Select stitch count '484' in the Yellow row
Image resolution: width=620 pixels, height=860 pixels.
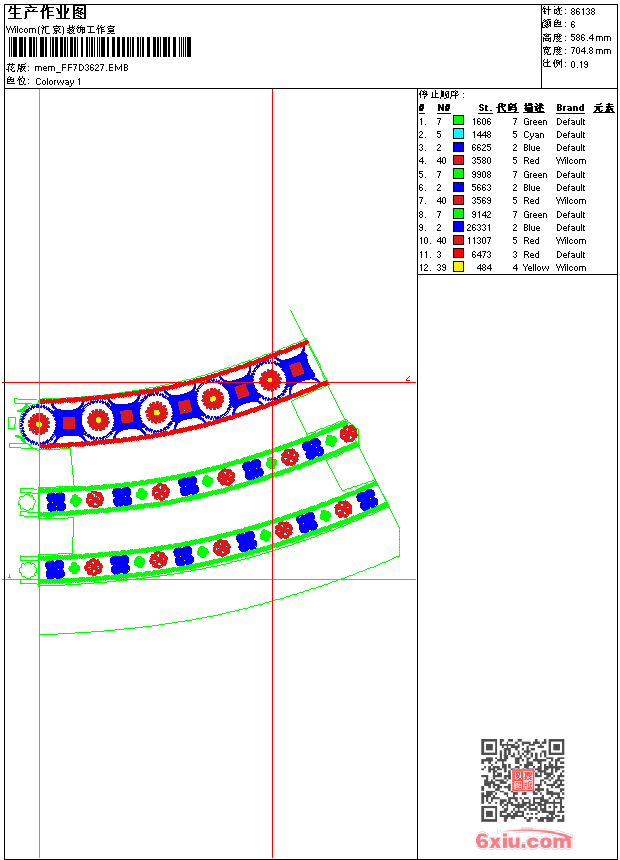[x=484, y=268]
